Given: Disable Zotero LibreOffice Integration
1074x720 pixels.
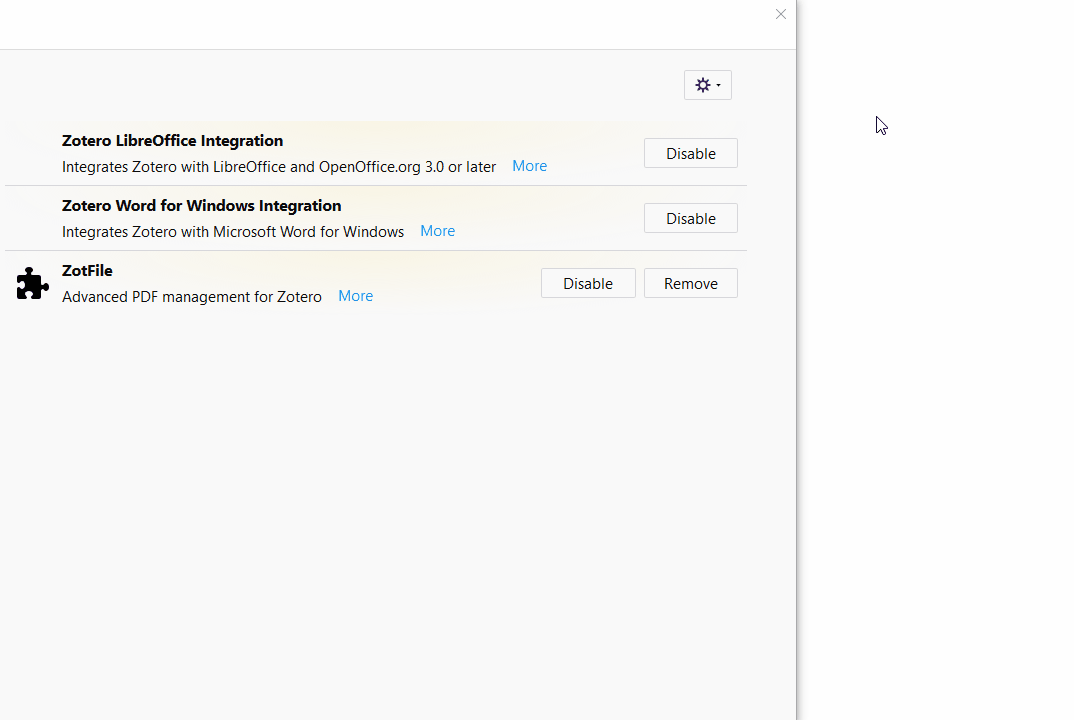Looking at the screenshot, I should tap(690, 153).
